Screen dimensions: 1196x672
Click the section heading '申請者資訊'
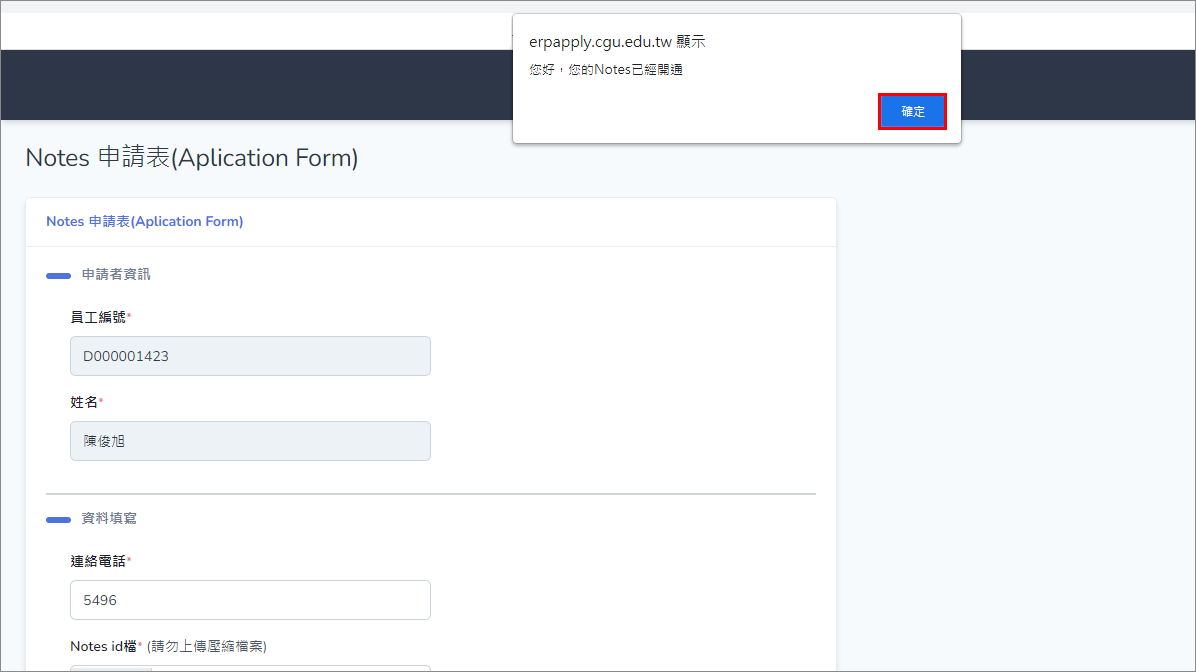point(116,275)
